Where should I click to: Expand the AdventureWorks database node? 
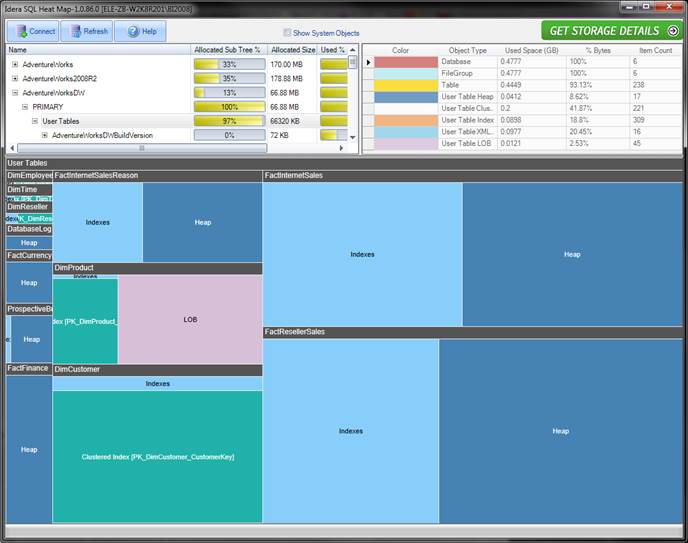[15, 64]
